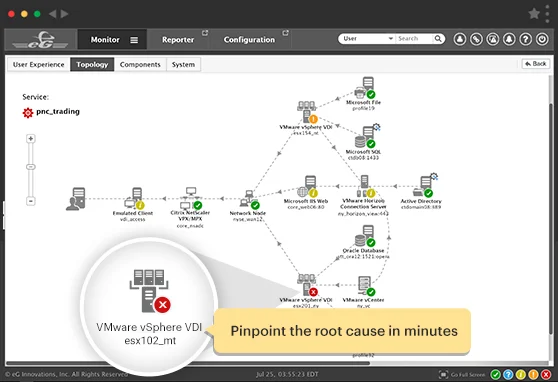This screenshot has height=382, width=558.
Task: Select the Citrix NetScaler VPX/MPX node
Action: [x=191, y=199]
